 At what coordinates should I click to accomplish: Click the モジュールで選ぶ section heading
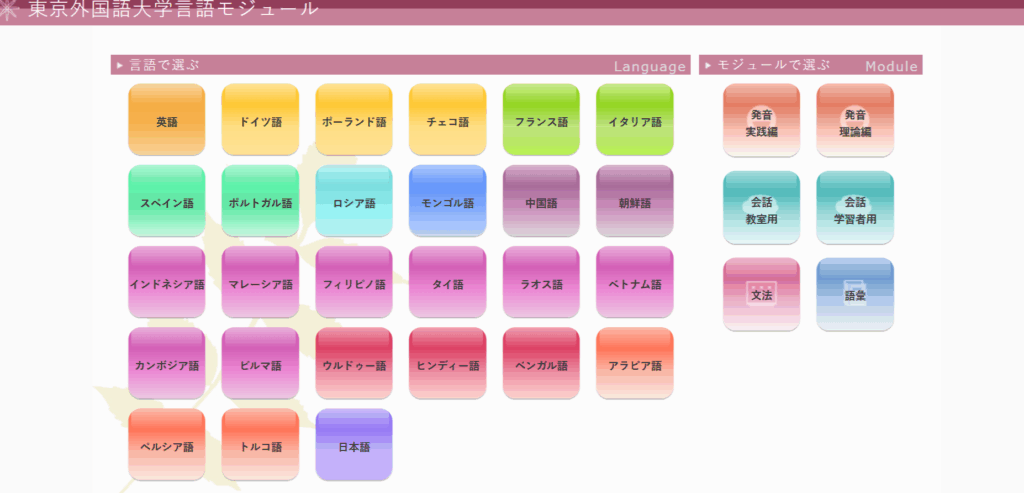(773, 65)
